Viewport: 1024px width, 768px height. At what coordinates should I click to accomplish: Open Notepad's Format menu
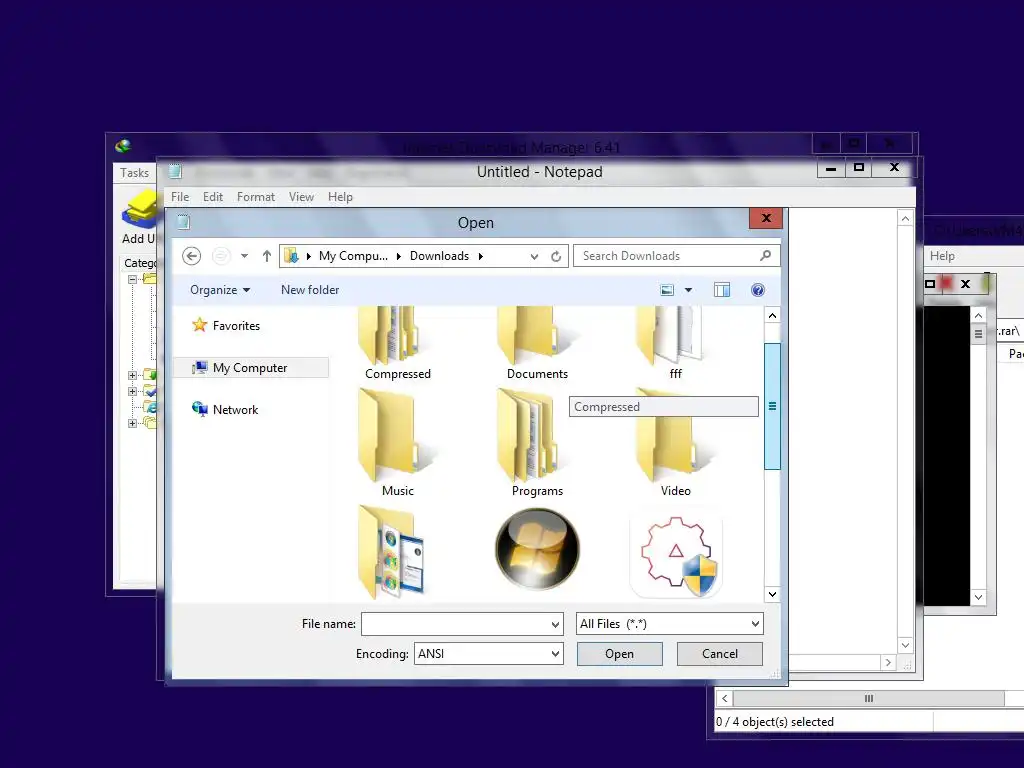coord(256,197)
